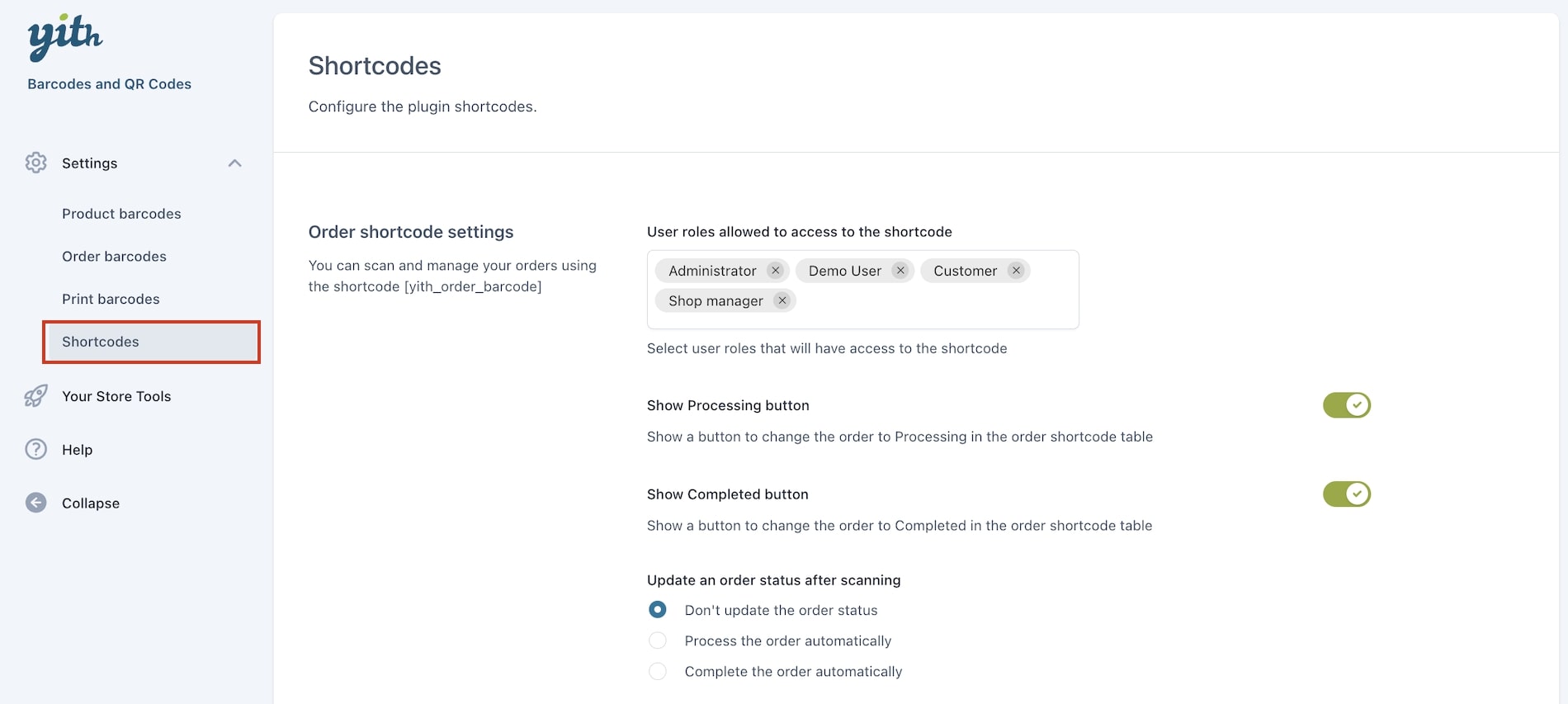Open the Settings menu item
The image size is (1568, 704).
(x=90, y=163)
